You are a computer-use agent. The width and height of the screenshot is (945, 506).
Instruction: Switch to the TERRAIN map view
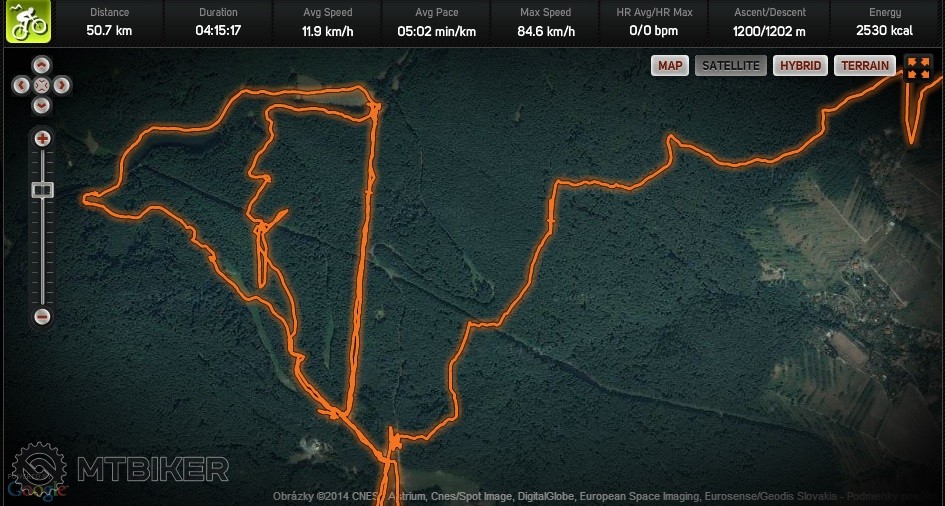pyautogui.click(x=865, y=66)
